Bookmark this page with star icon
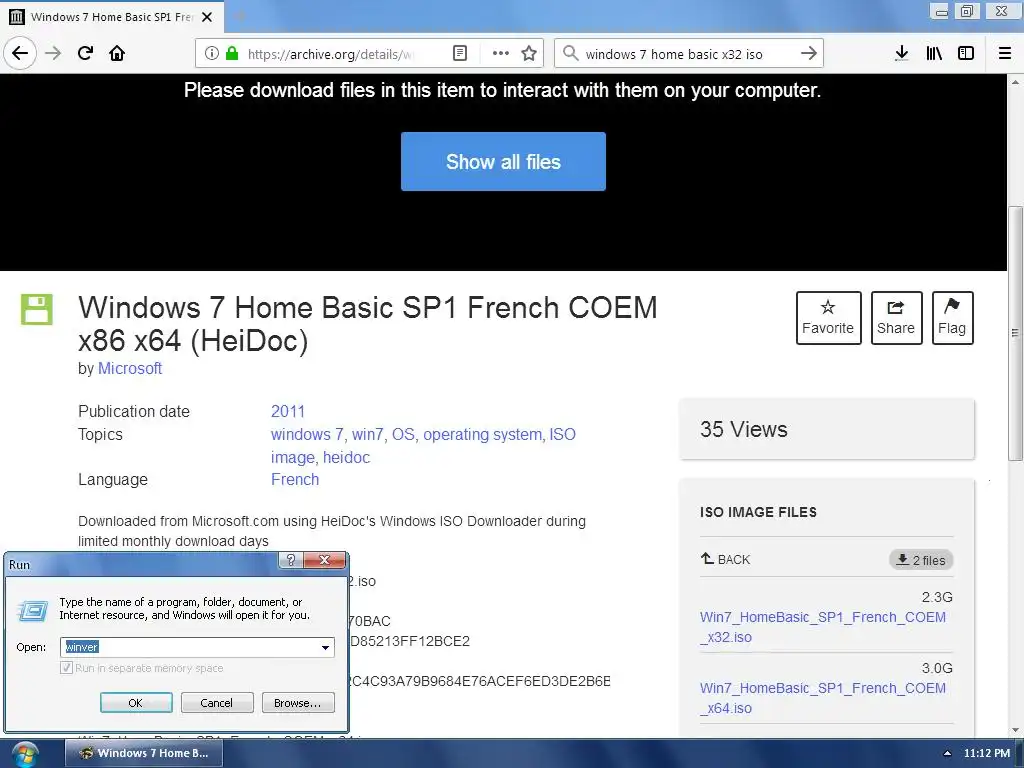Screen dimensions: 1024x768 pyautogui.click(x=529, y=53)
